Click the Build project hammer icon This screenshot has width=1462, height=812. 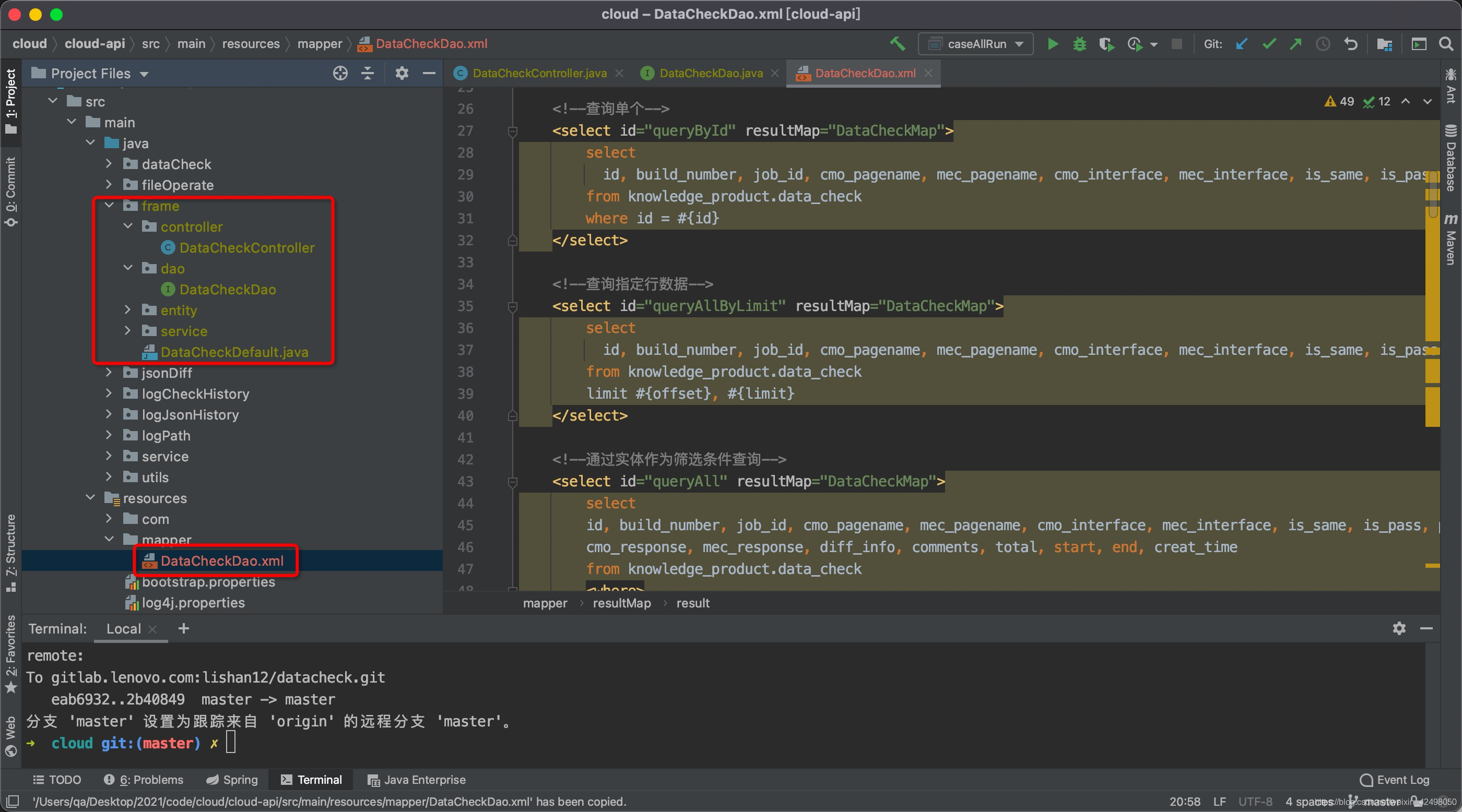coord(897,44)
